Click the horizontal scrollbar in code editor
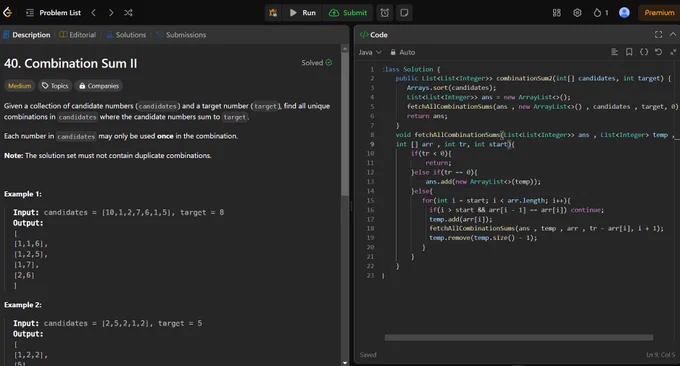The image size is (680, 366). (519, 337)
